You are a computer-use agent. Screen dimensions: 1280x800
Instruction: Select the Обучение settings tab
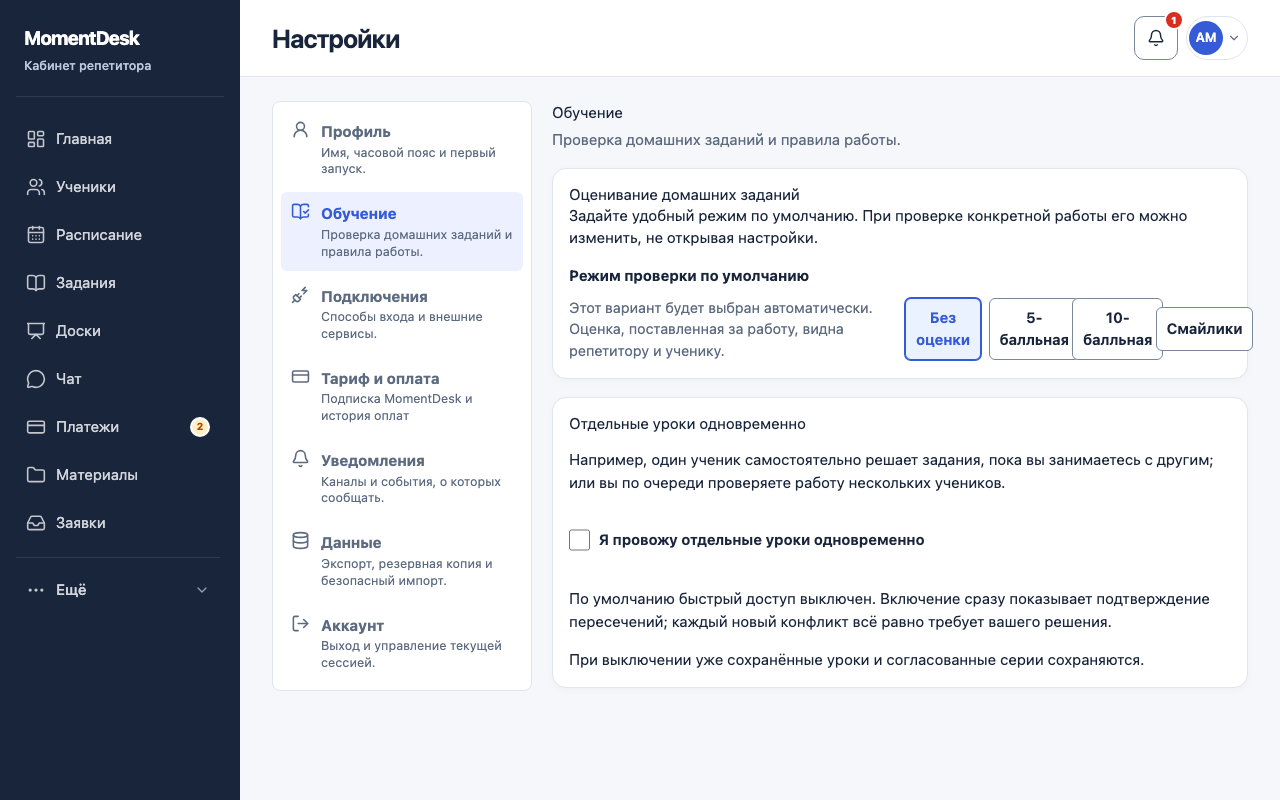coord(402,231)
